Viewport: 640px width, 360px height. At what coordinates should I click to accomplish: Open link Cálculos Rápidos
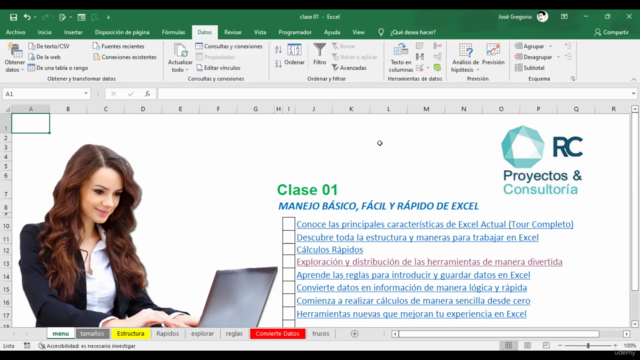click(x=330, y=249)
